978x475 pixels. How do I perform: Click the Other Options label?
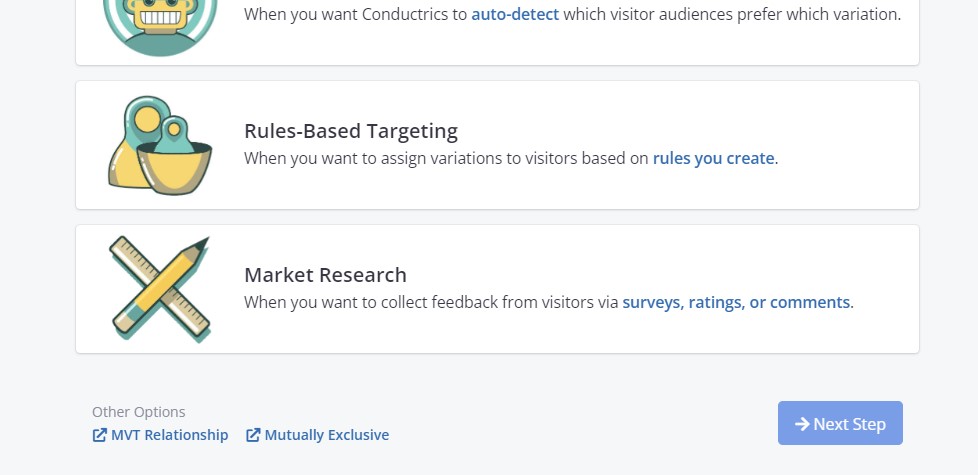point(139,412)
